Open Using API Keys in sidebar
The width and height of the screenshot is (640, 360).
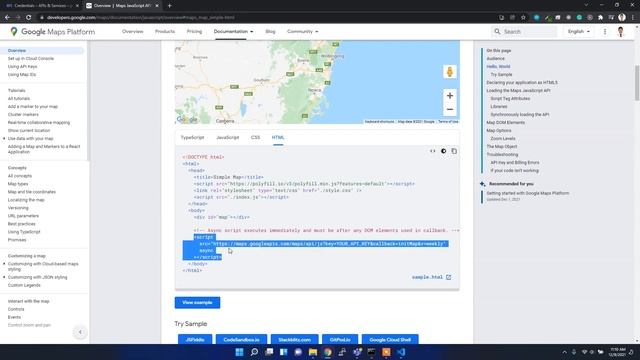point(22,67)
